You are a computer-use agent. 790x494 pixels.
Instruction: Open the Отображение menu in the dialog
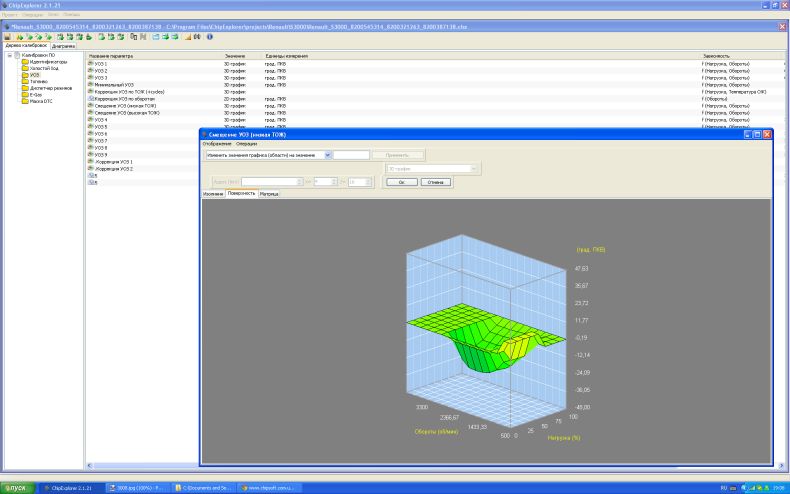click(x=217, y=144)
